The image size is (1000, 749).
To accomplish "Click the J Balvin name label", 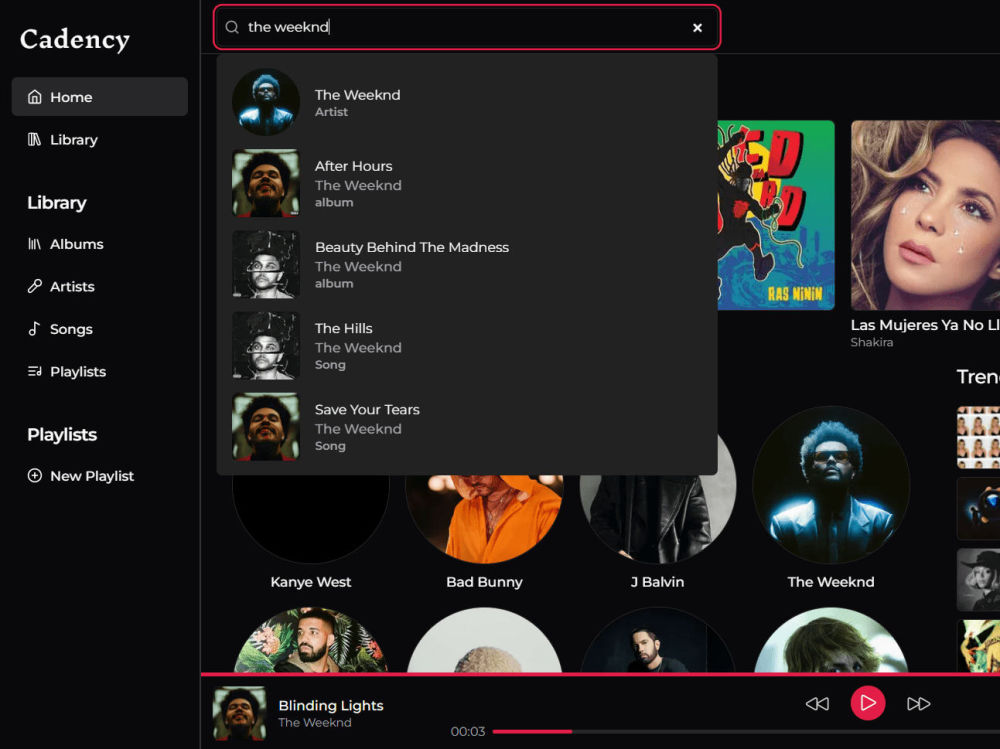I will pyautogui.click(x=658, y=582).
